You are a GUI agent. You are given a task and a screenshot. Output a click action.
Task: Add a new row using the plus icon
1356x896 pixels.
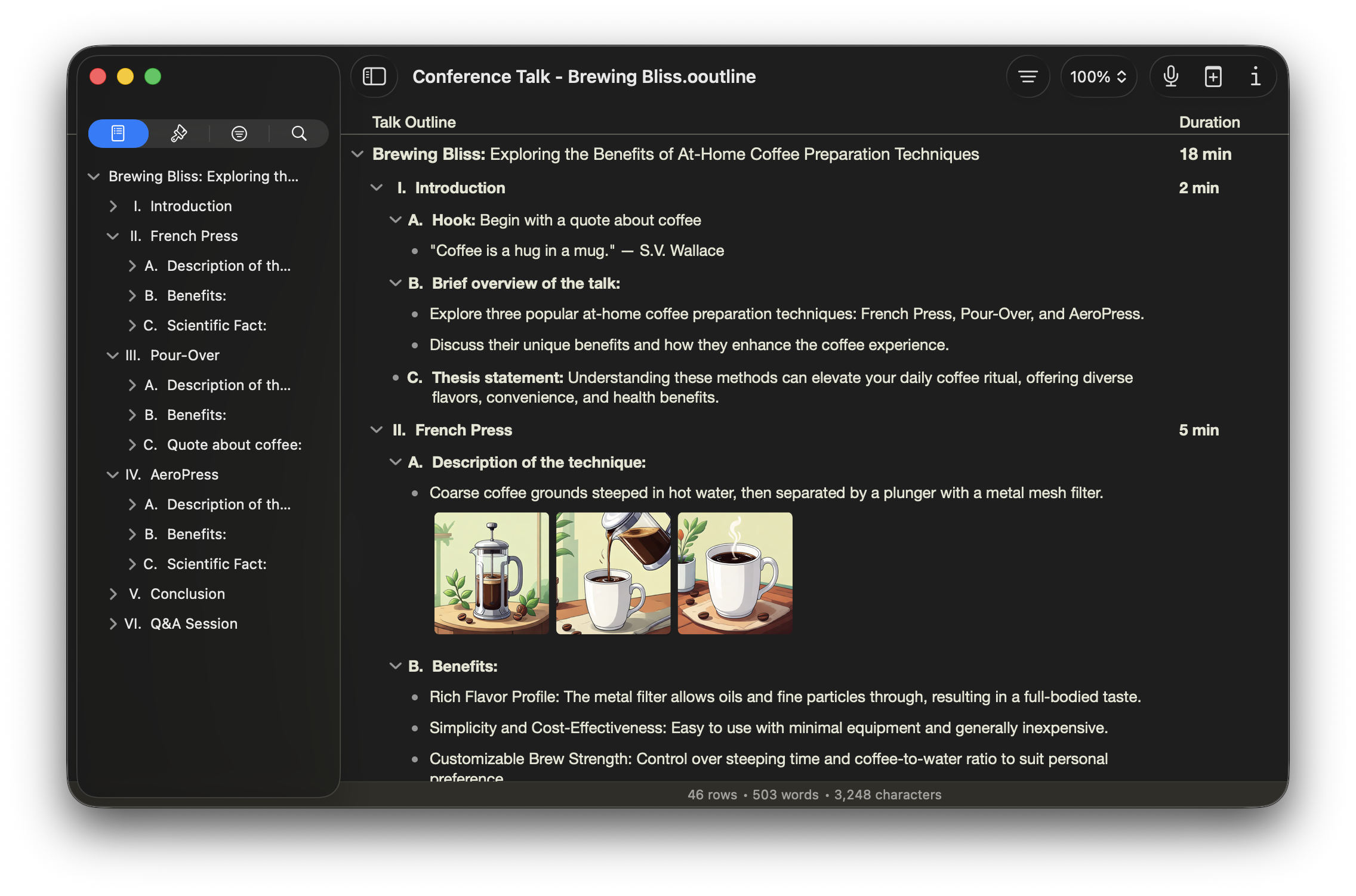(x=1213, y=76)
